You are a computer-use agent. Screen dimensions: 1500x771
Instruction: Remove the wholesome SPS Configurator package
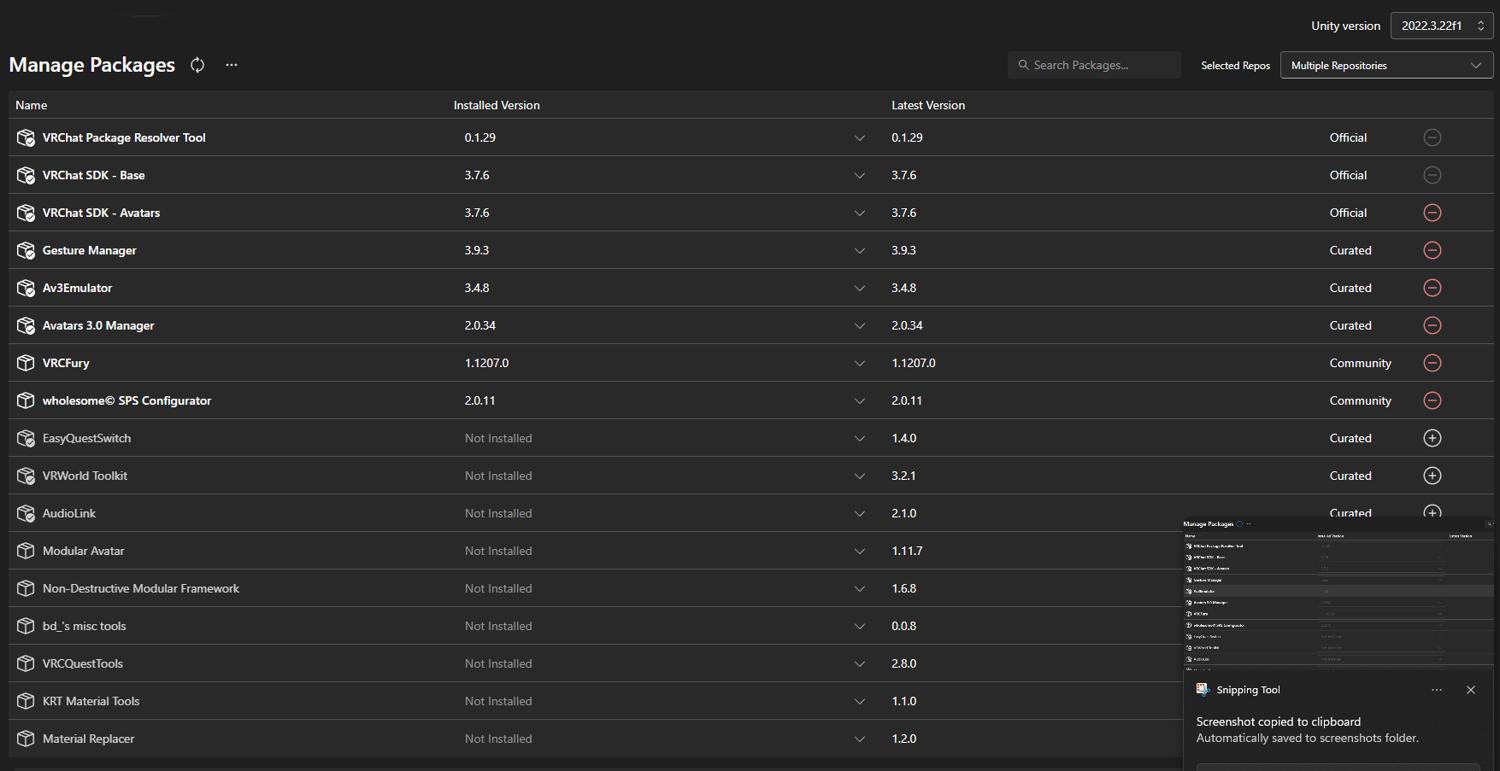point(1432,400)
